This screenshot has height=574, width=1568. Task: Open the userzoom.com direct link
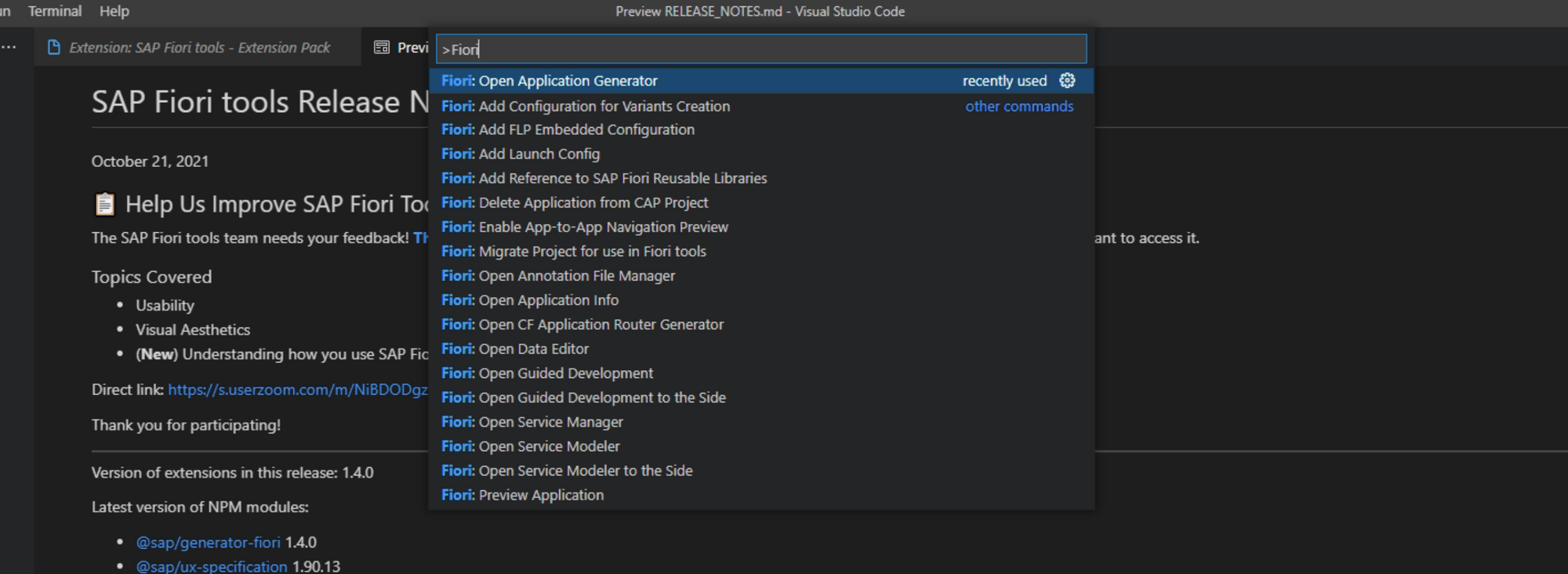[x=298, y=390]
